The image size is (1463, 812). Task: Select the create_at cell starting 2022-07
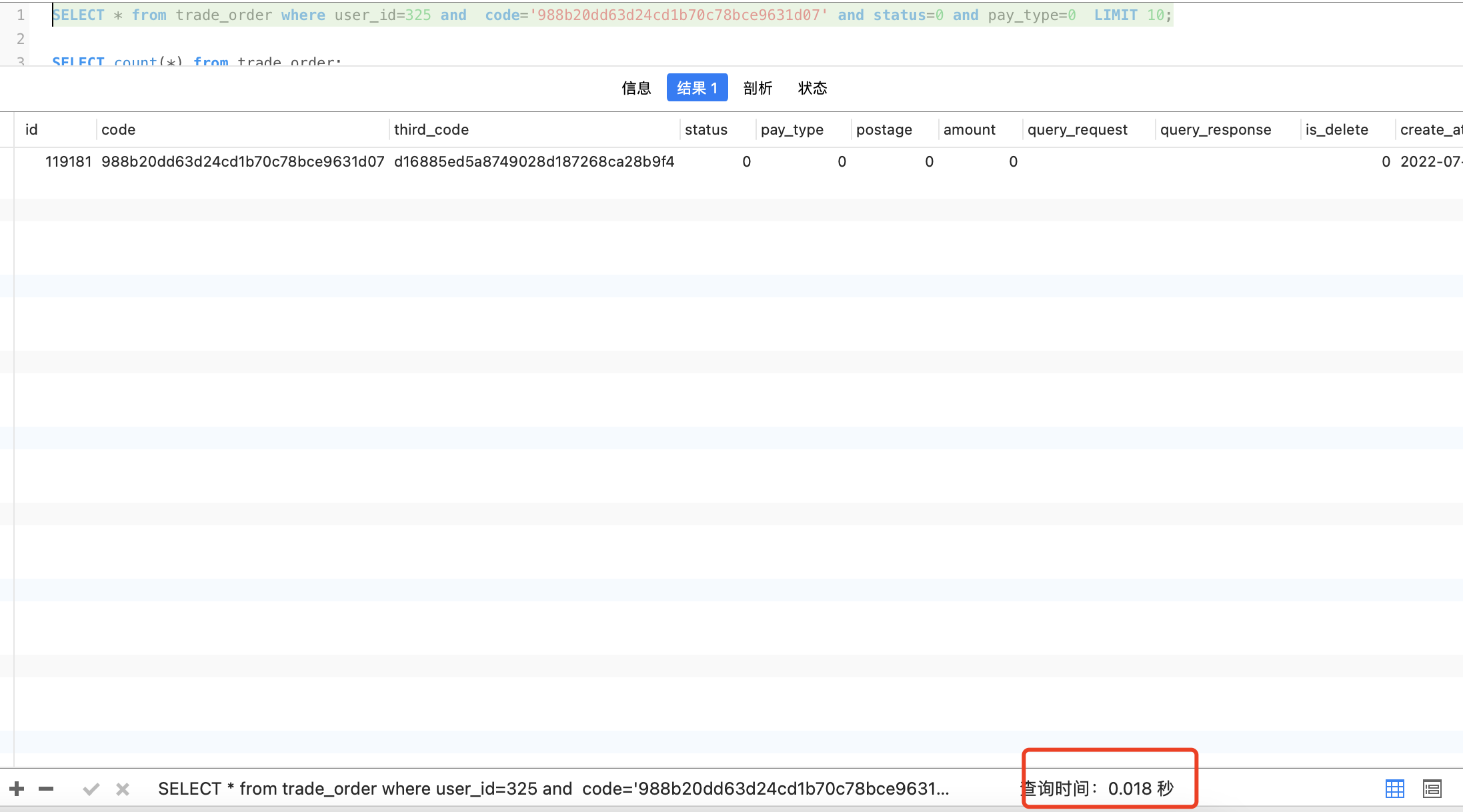point(1431,161)
